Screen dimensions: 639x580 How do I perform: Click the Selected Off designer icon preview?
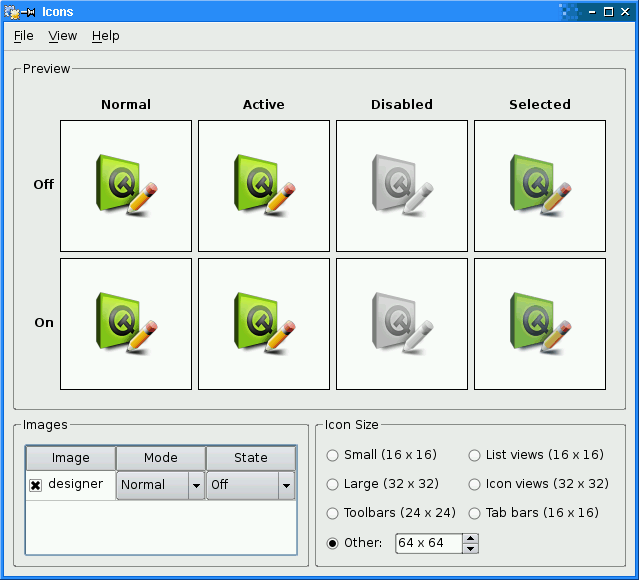click(x=540, y=186)
